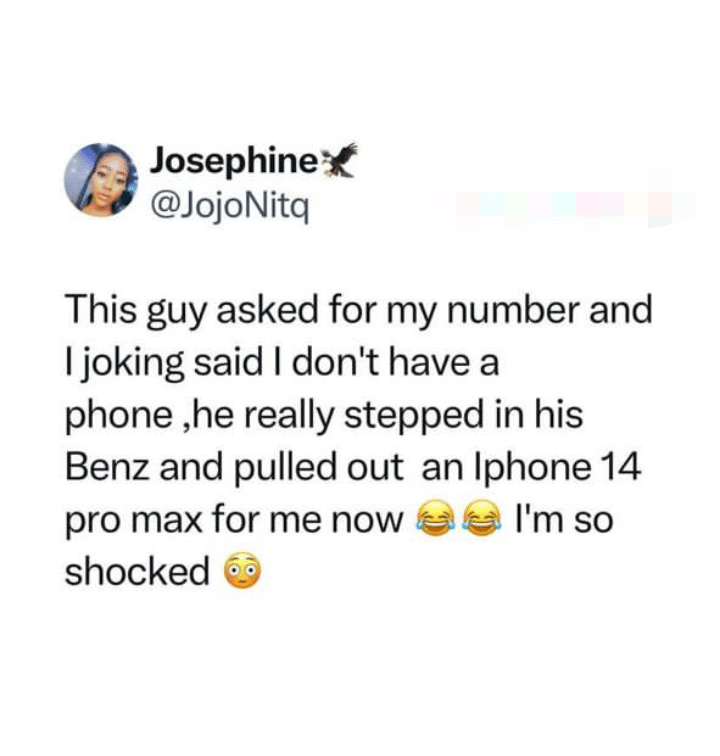Click the I'm so text
The image size is (720, 756).
tap(564, 519)
